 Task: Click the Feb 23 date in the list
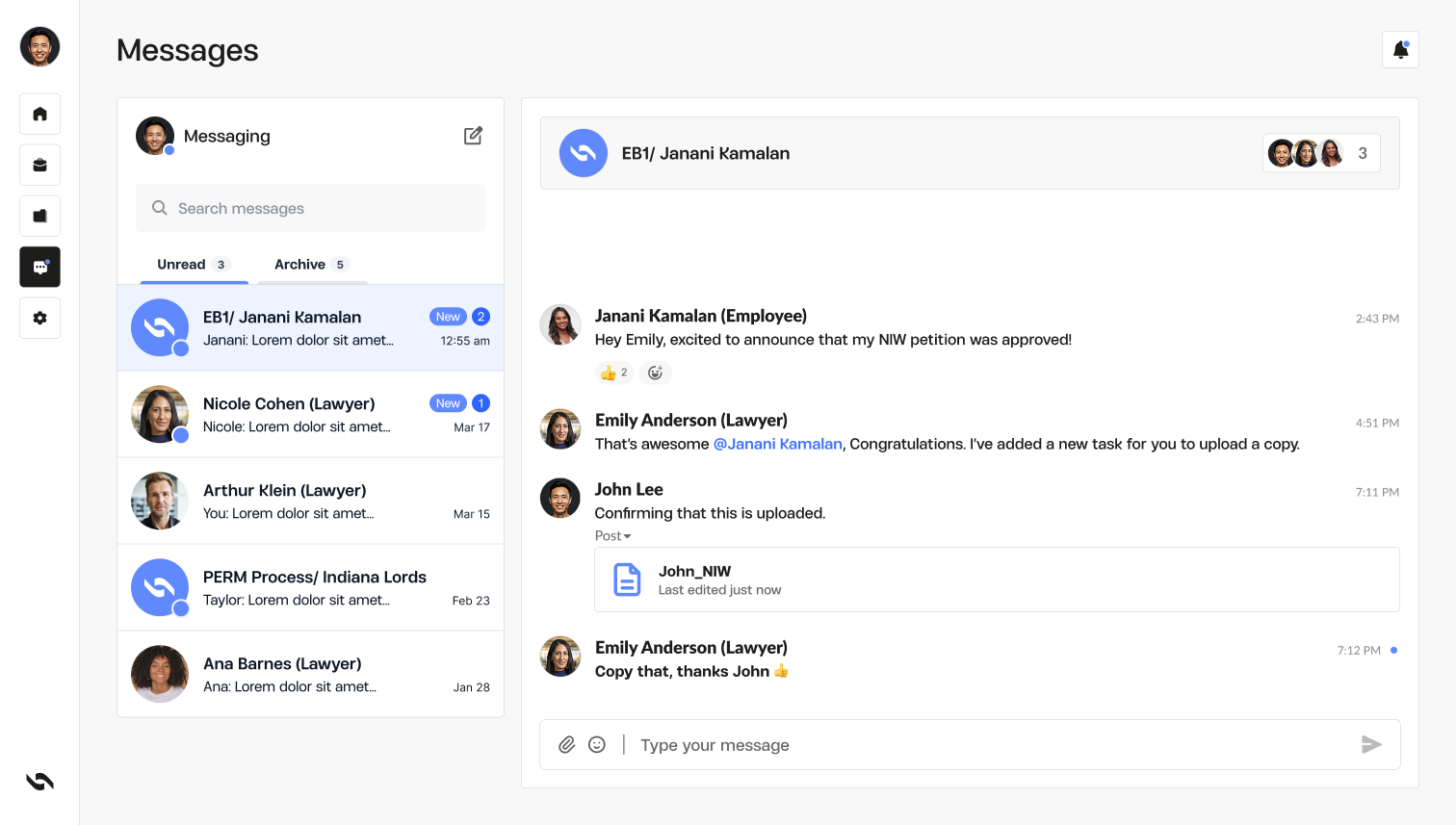point(471,601)
